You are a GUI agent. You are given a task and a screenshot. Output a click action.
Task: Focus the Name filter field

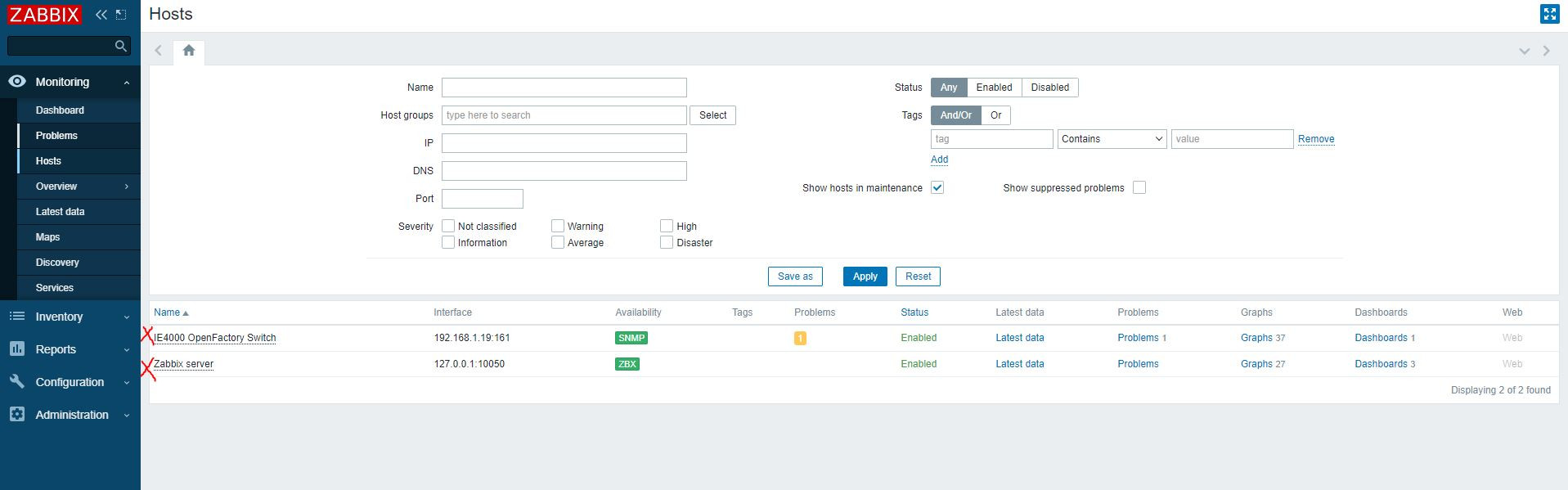tap(564, 88)
